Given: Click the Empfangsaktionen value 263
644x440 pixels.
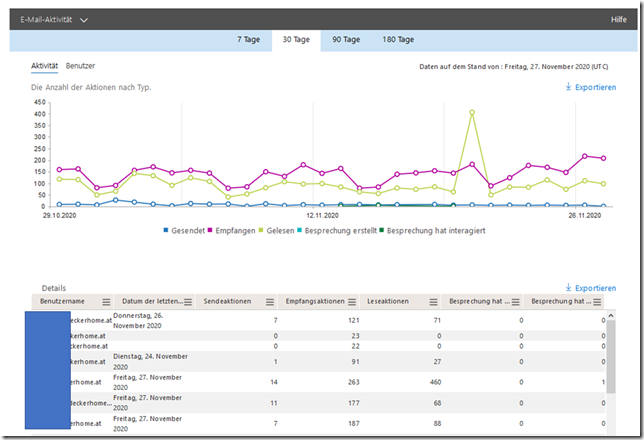Looking at the screenshot, I should [354, 382].
